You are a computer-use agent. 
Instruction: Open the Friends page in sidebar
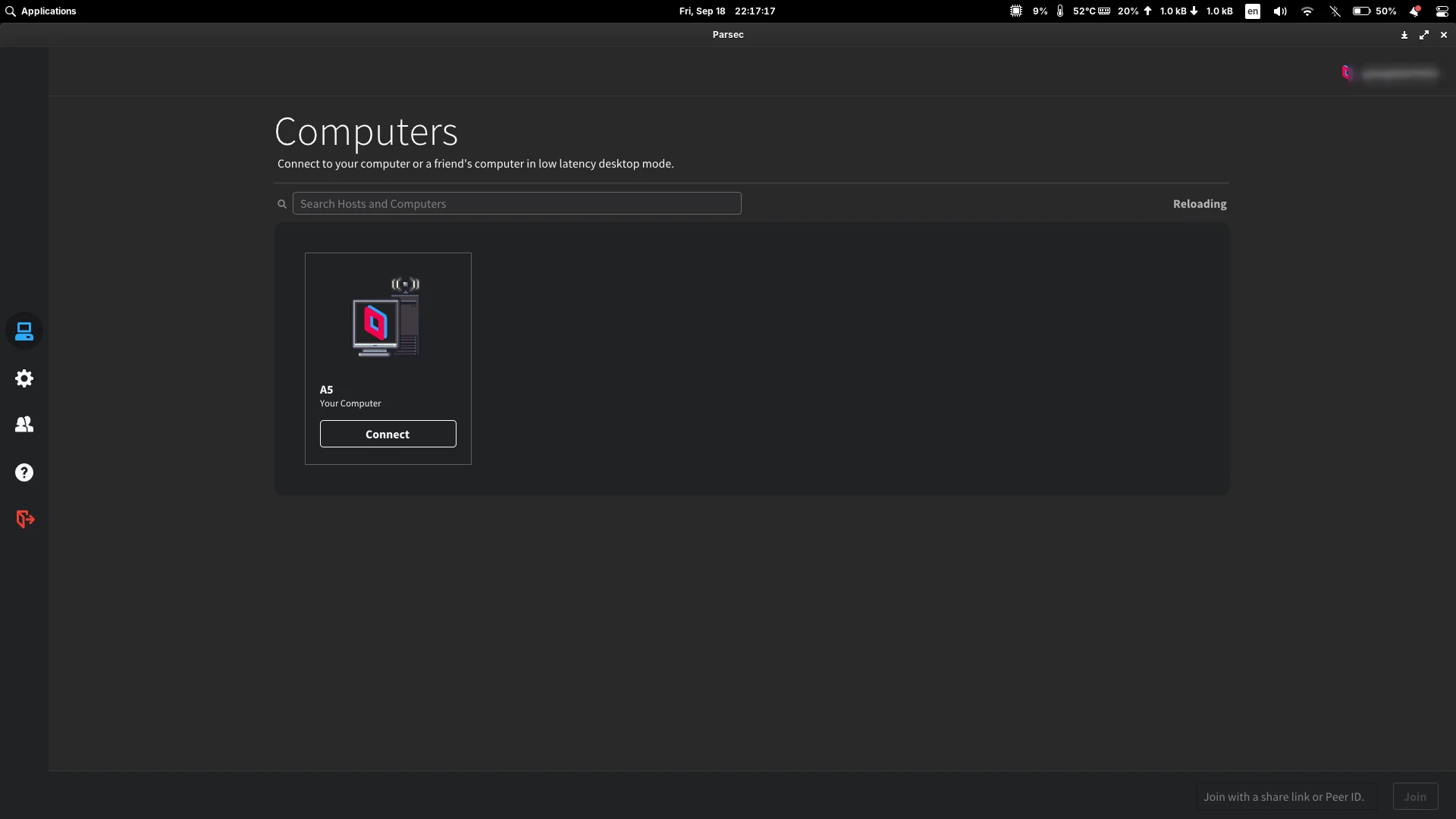[24, 425]
